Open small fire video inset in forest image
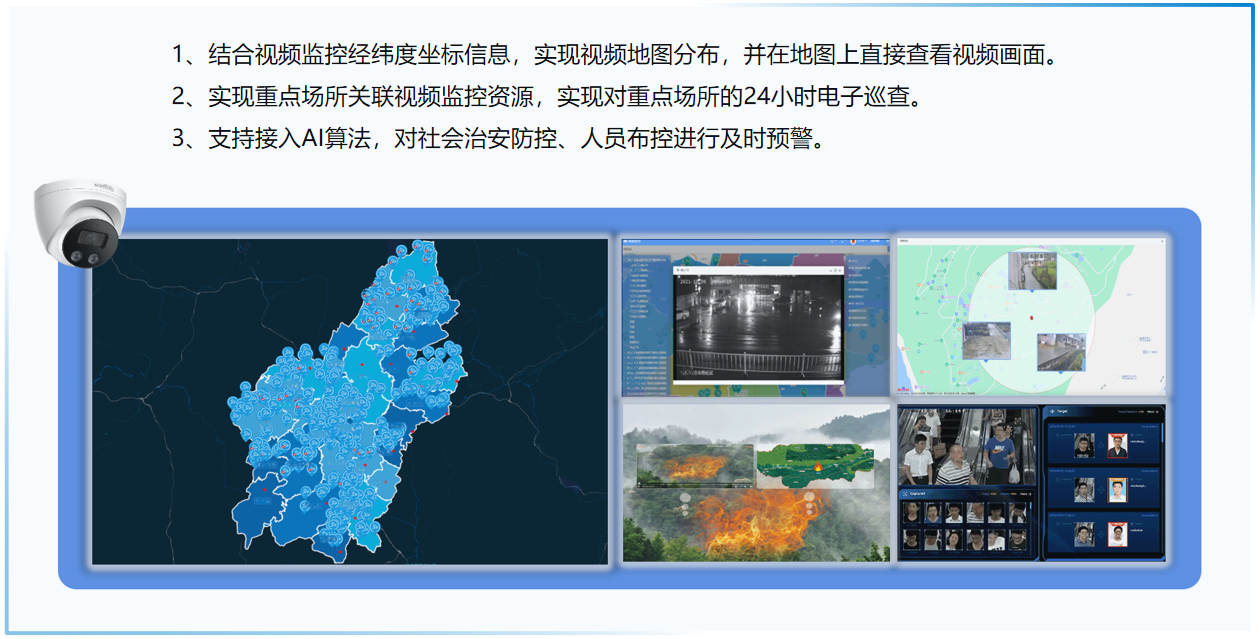Viewport: 1260px width, 639px height. (x=694, y=467)
